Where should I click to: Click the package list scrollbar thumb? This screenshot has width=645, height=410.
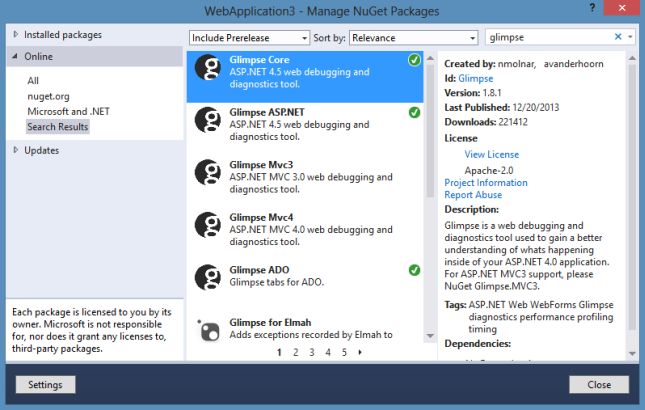(x=430, y=131)
